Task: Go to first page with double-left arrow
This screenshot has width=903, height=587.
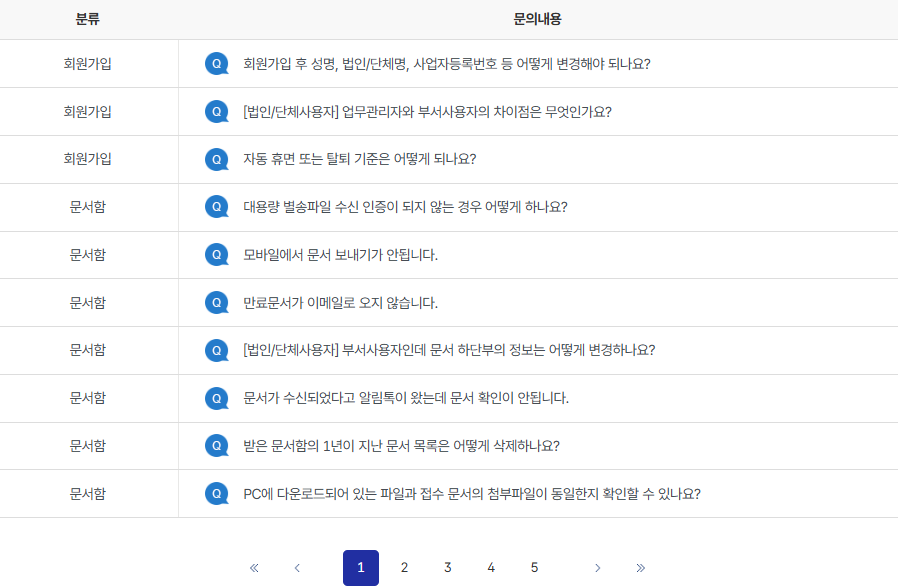Action: click(x=254, y=568)
